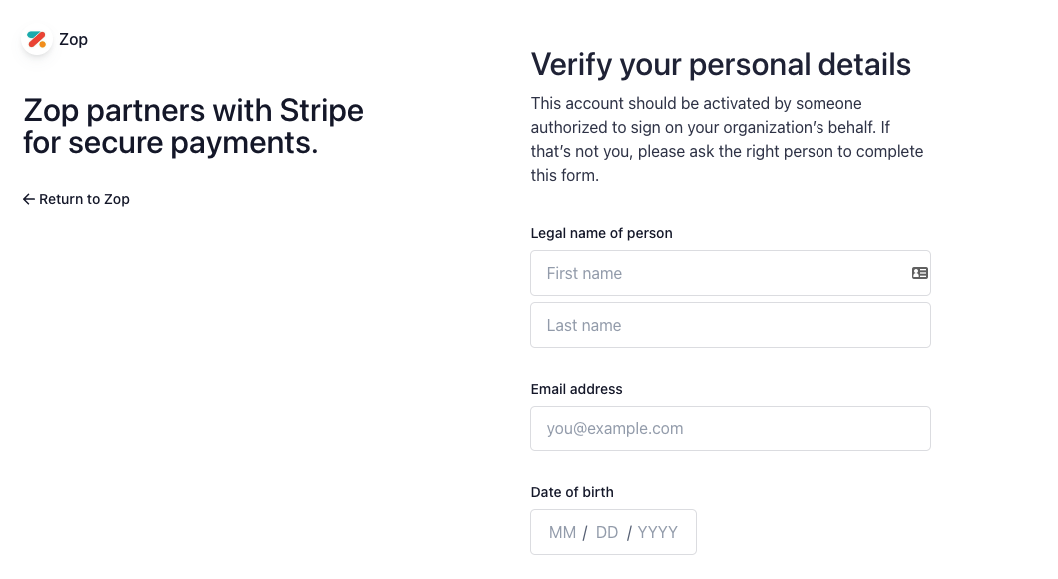Focus the Last name field
The height and width of the screenshot is (579, 1058).
730,325
